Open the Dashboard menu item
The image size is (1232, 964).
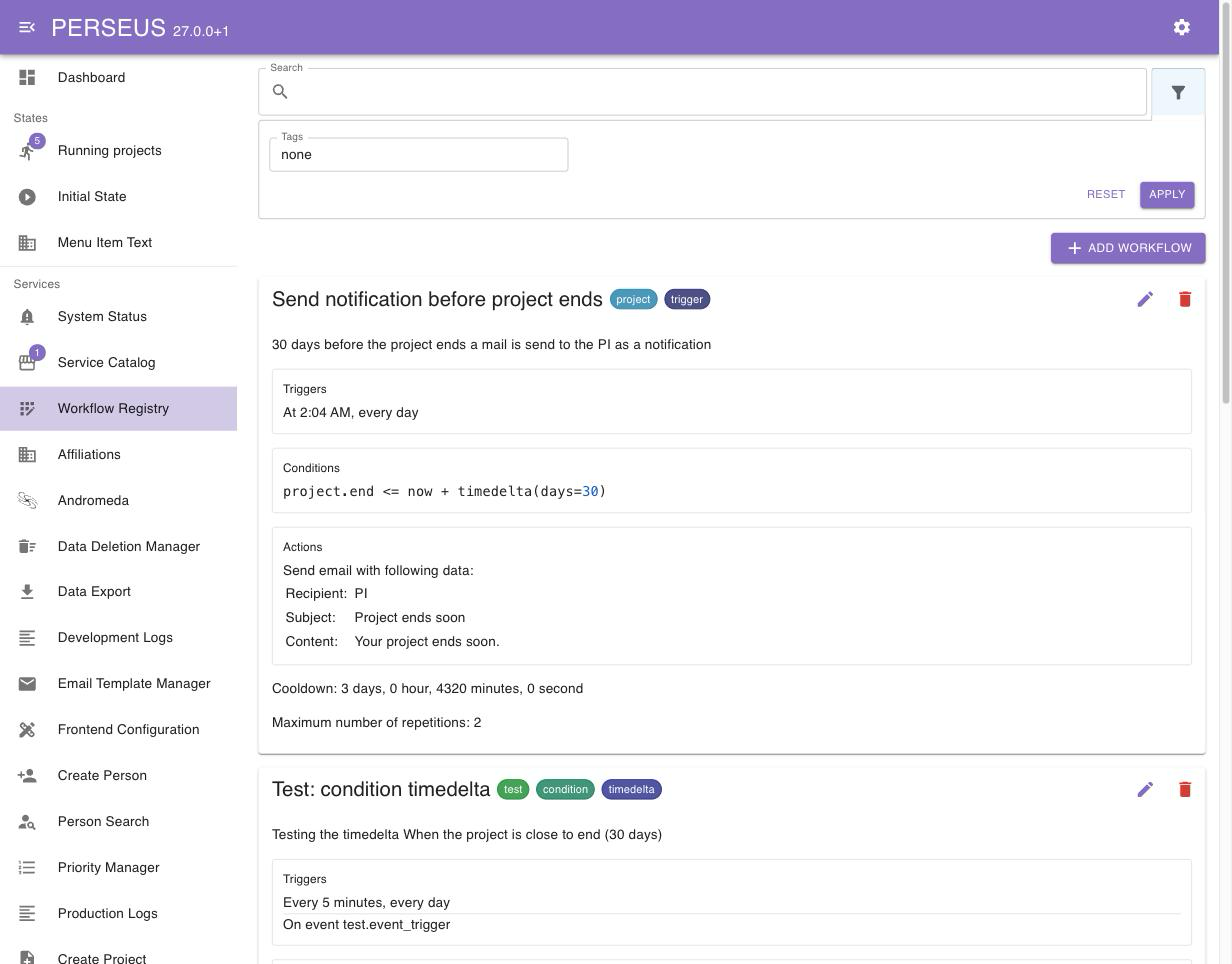coord(118,77)
